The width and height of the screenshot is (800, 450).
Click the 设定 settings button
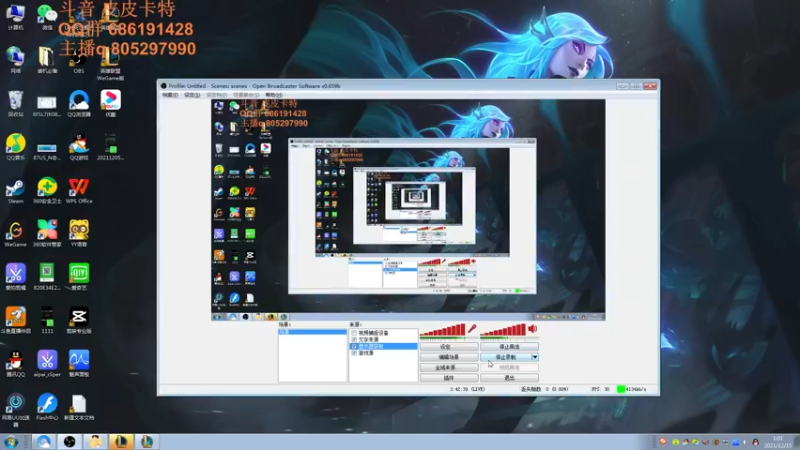tap(449, 347)
